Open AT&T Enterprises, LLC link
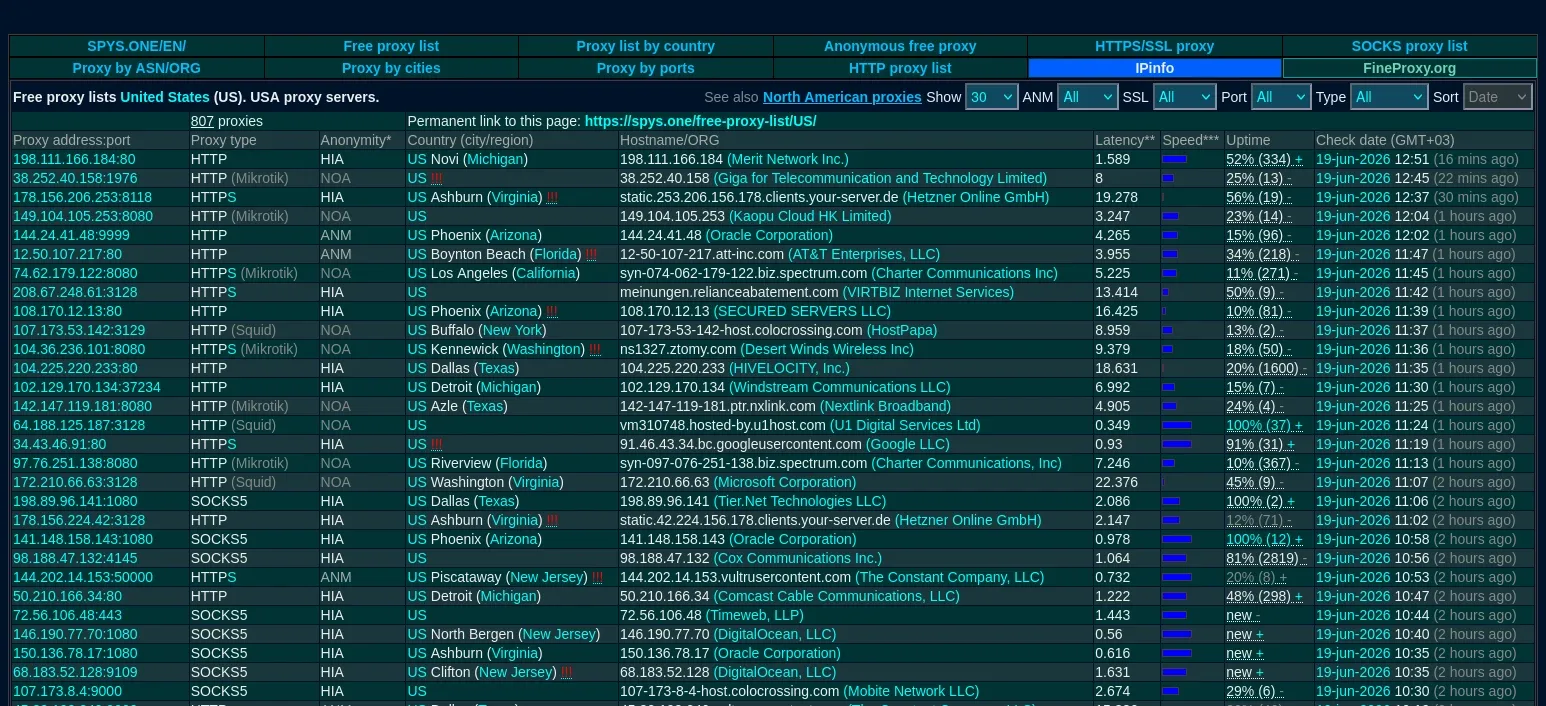This screenshot has width=1546, height=706. pos(864,254)
